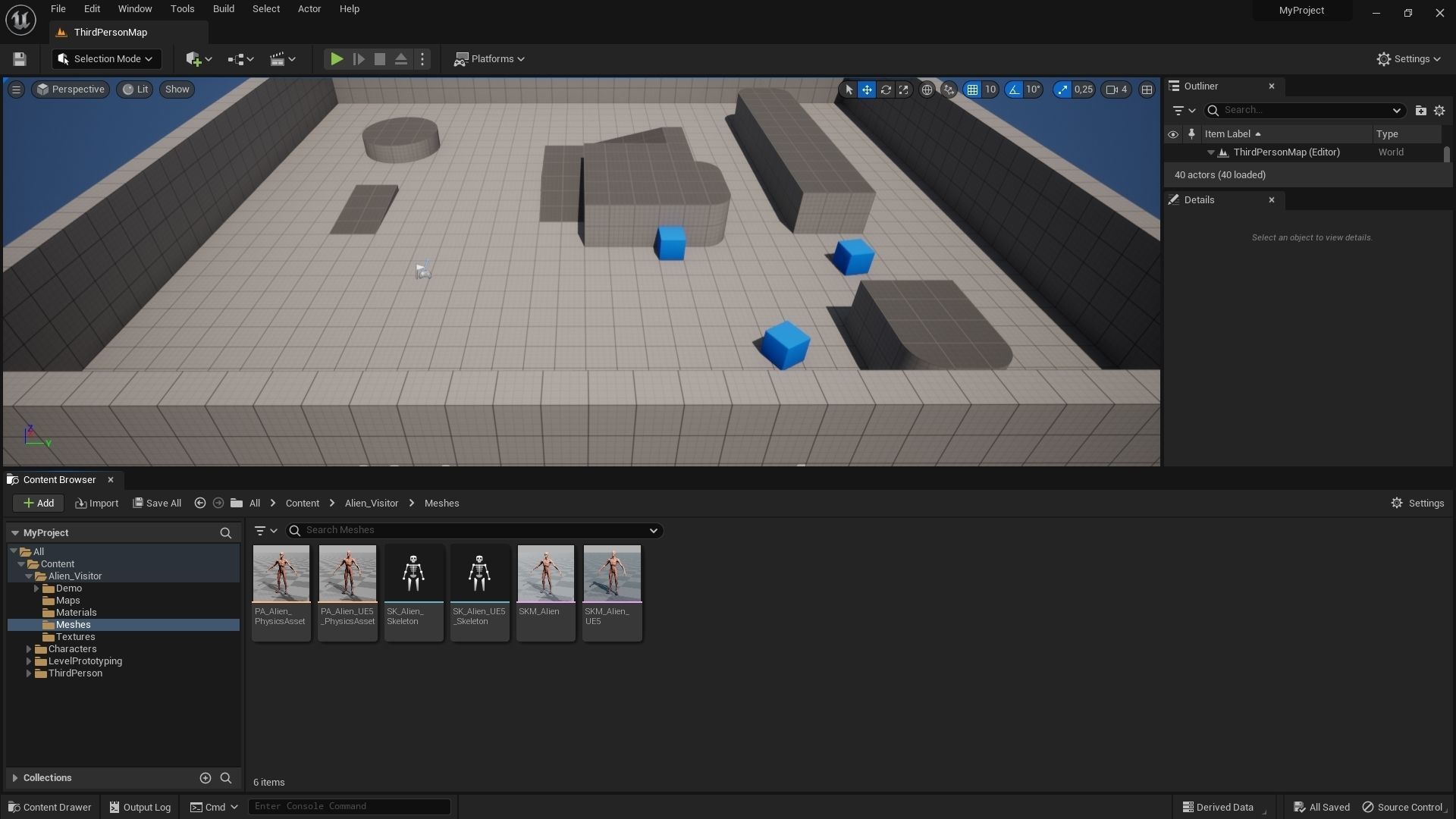Click Save All in Content Browser
Image resolution: width=1456 pixels, height=819 pixels.
click(x=157, y=504)
